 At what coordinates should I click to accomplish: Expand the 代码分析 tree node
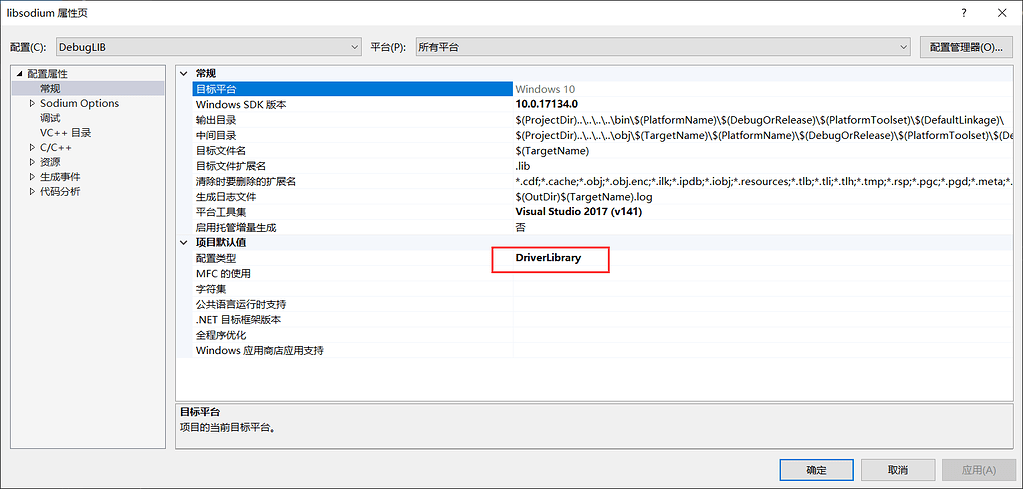click(x=32, y=191)
